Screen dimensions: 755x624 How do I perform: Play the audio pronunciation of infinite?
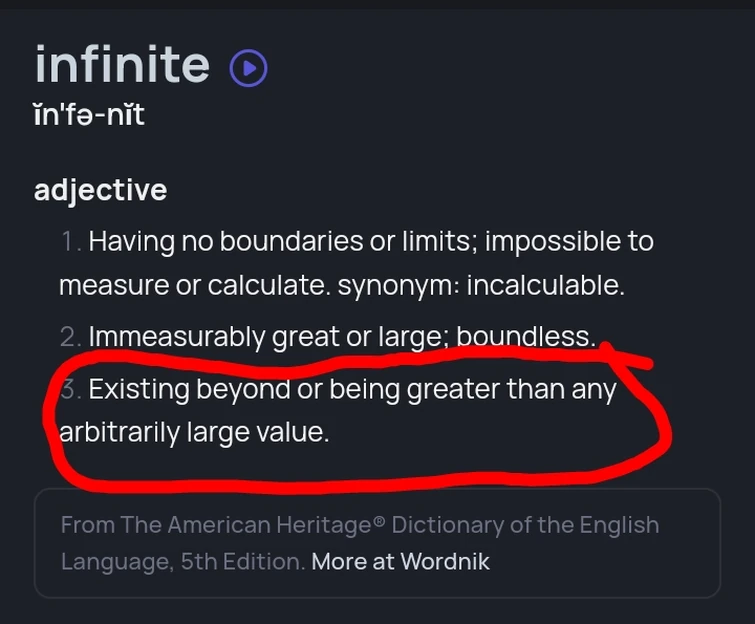click(x=248, y=68)
